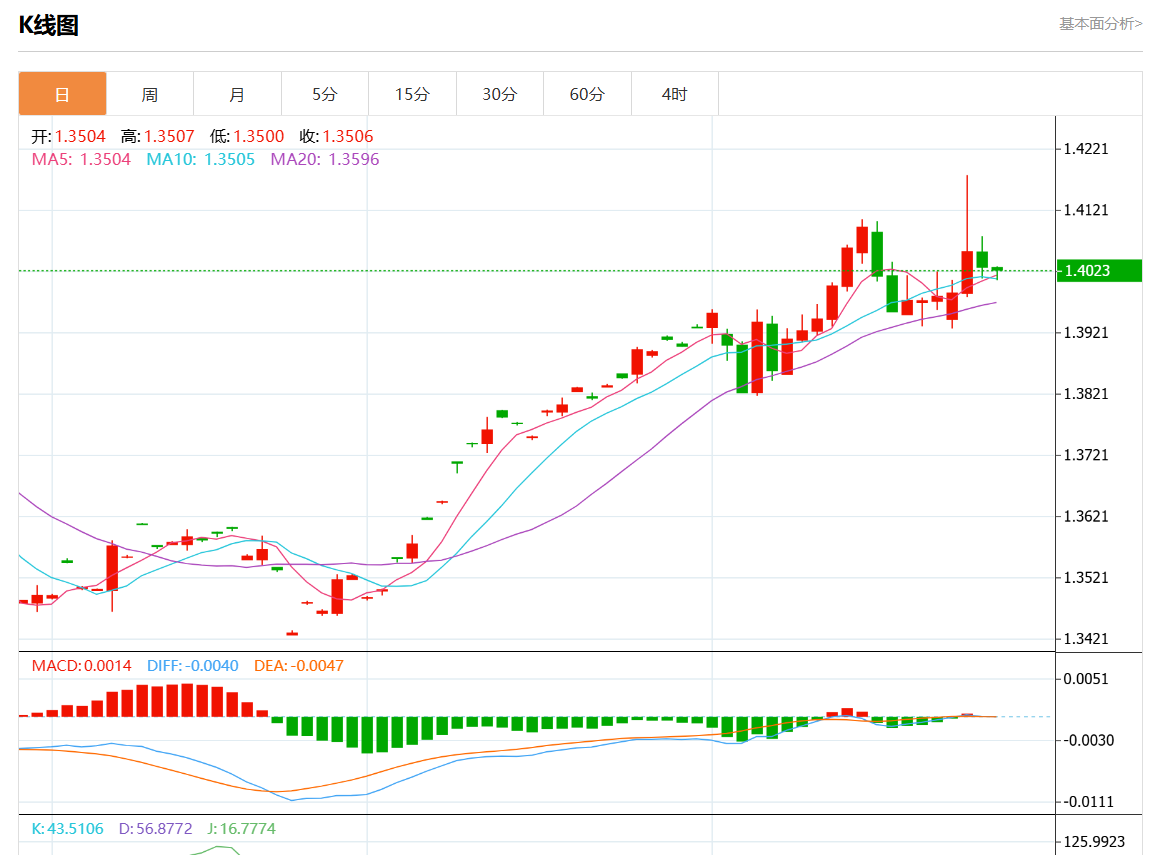Click the 1.3521 price axis label
1156x855 pixels.
tap(1086, 577)
